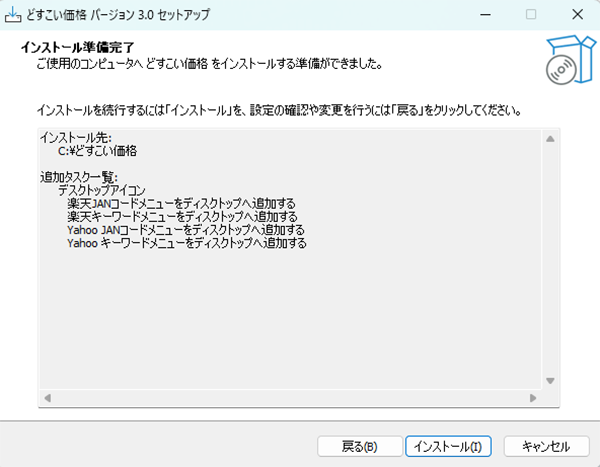Cancel setup with the キャンセル button
This screenshot has width=600, height=467.
[546, 446]
